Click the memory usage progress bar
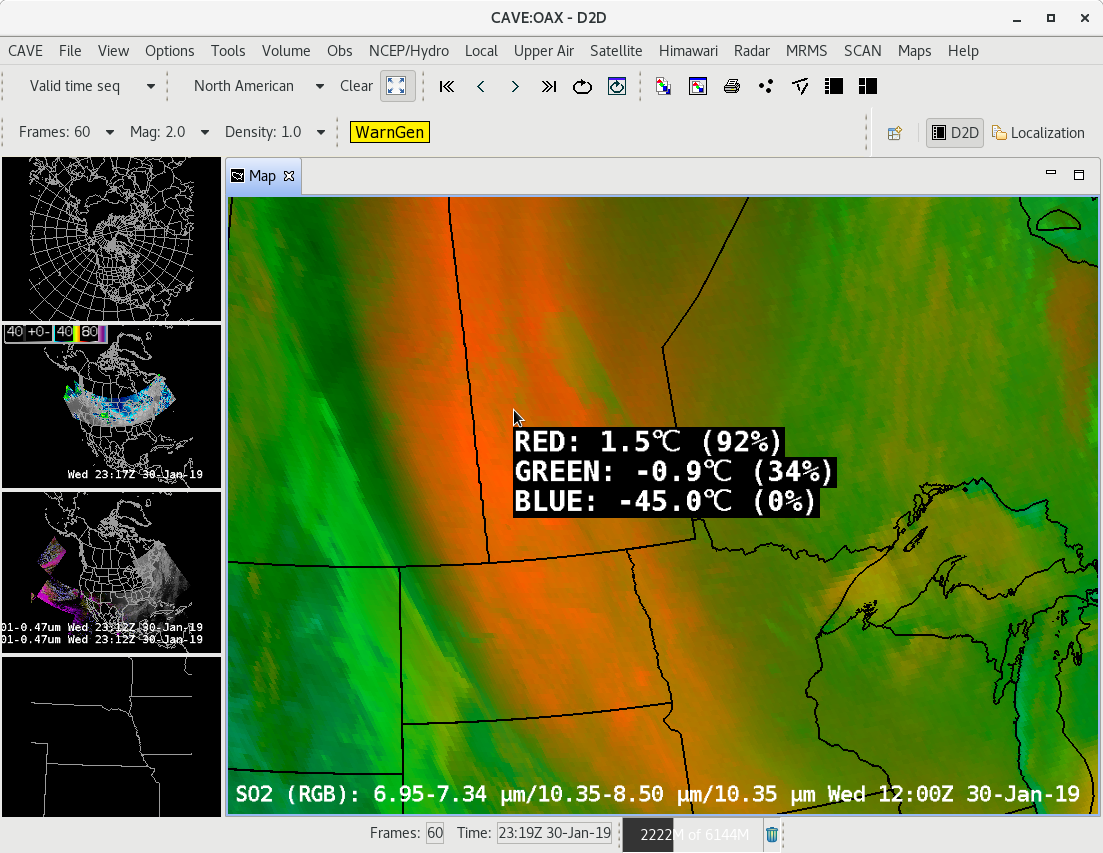 (x=691, y=834)
